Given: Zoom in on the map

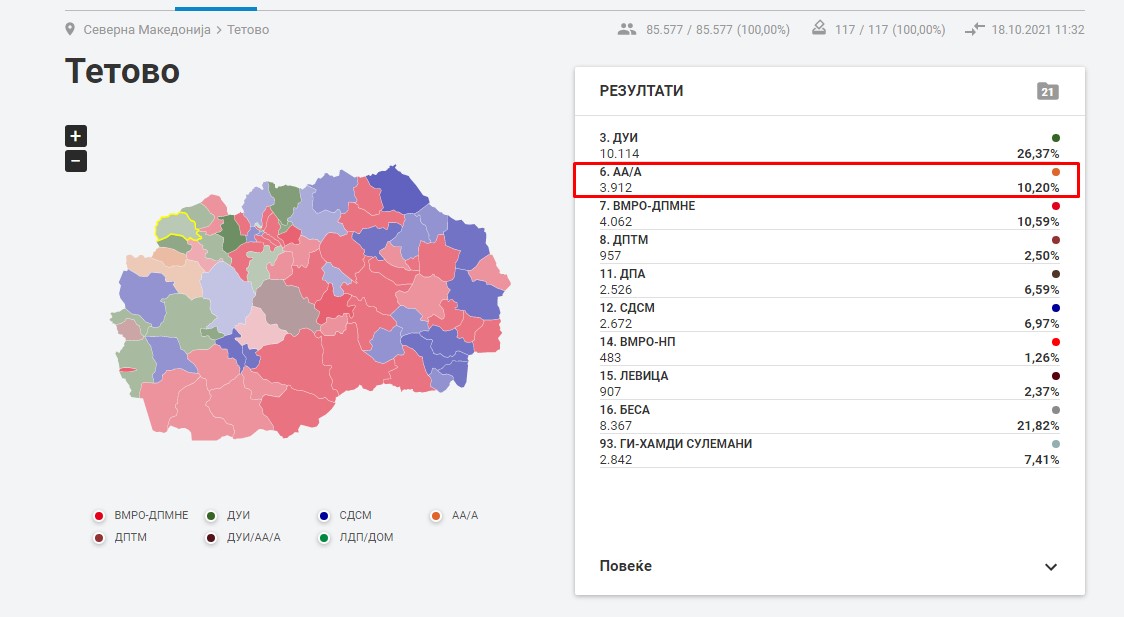Looking at the screenshot, I should pyautogui.click(x=76, y=136).
